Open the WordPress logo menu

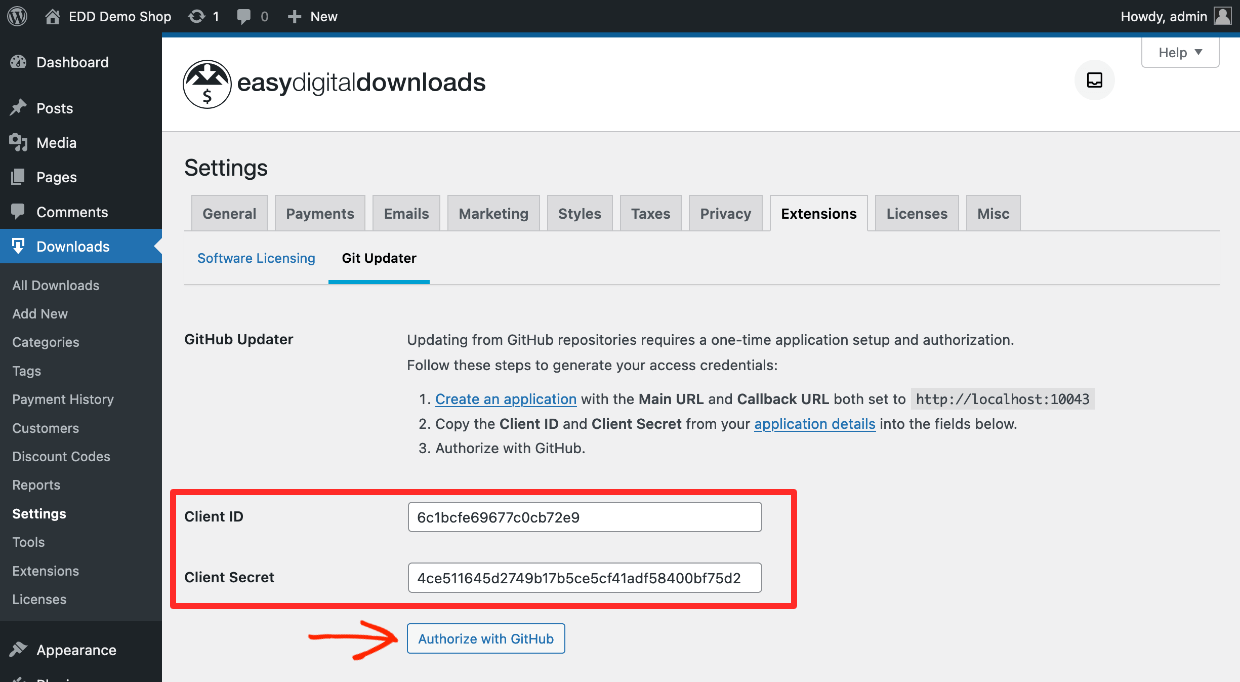point(17,16)
